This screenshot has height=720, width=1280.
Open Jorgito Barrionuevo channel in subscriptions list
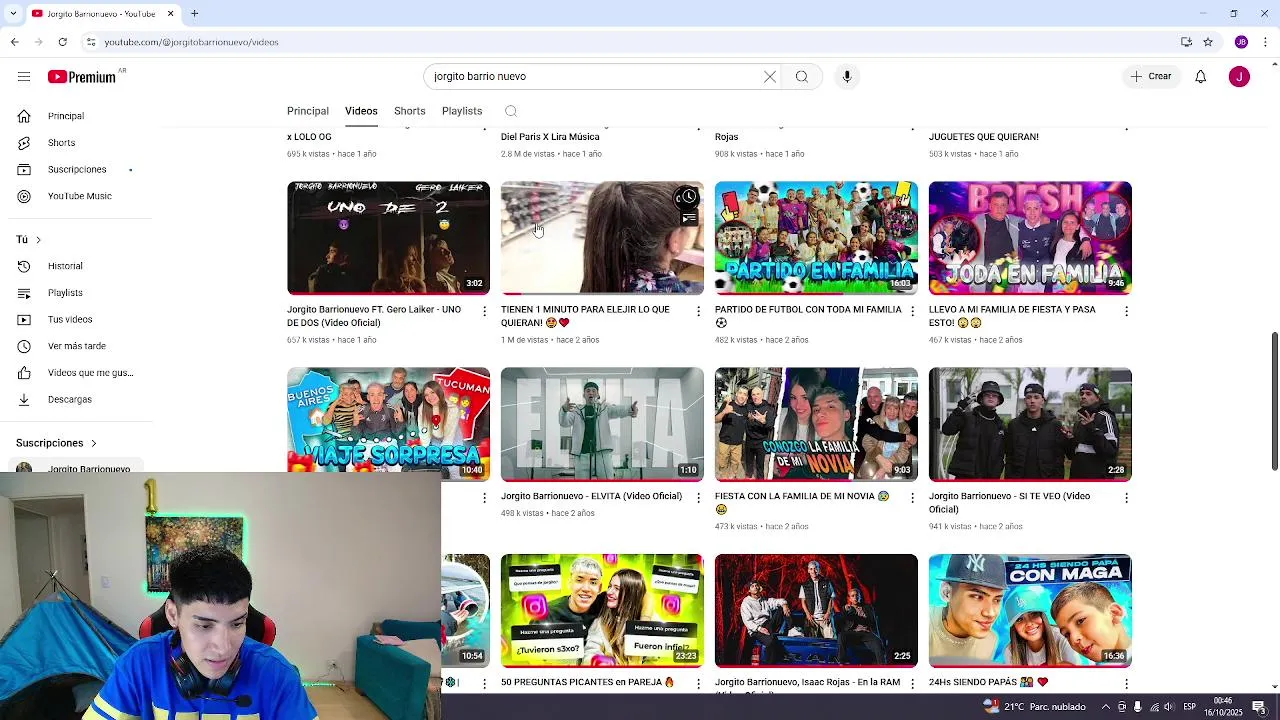[75, 468]
